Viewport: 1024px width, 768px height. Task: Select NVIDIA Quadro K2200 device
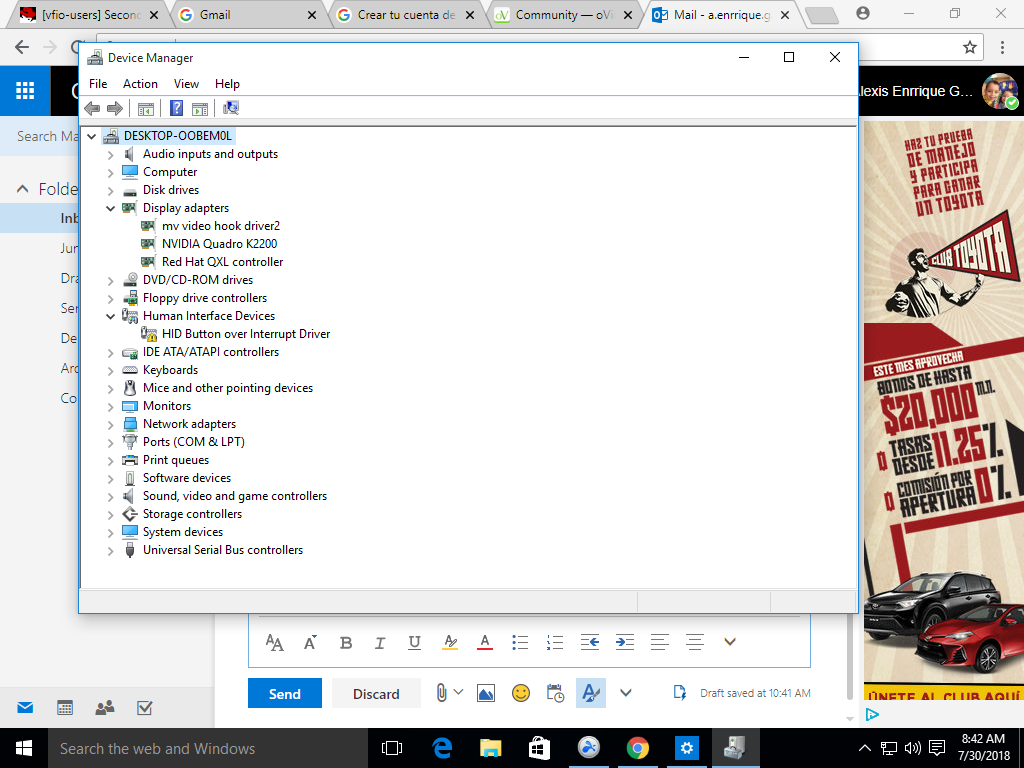(x=219, y=244)
